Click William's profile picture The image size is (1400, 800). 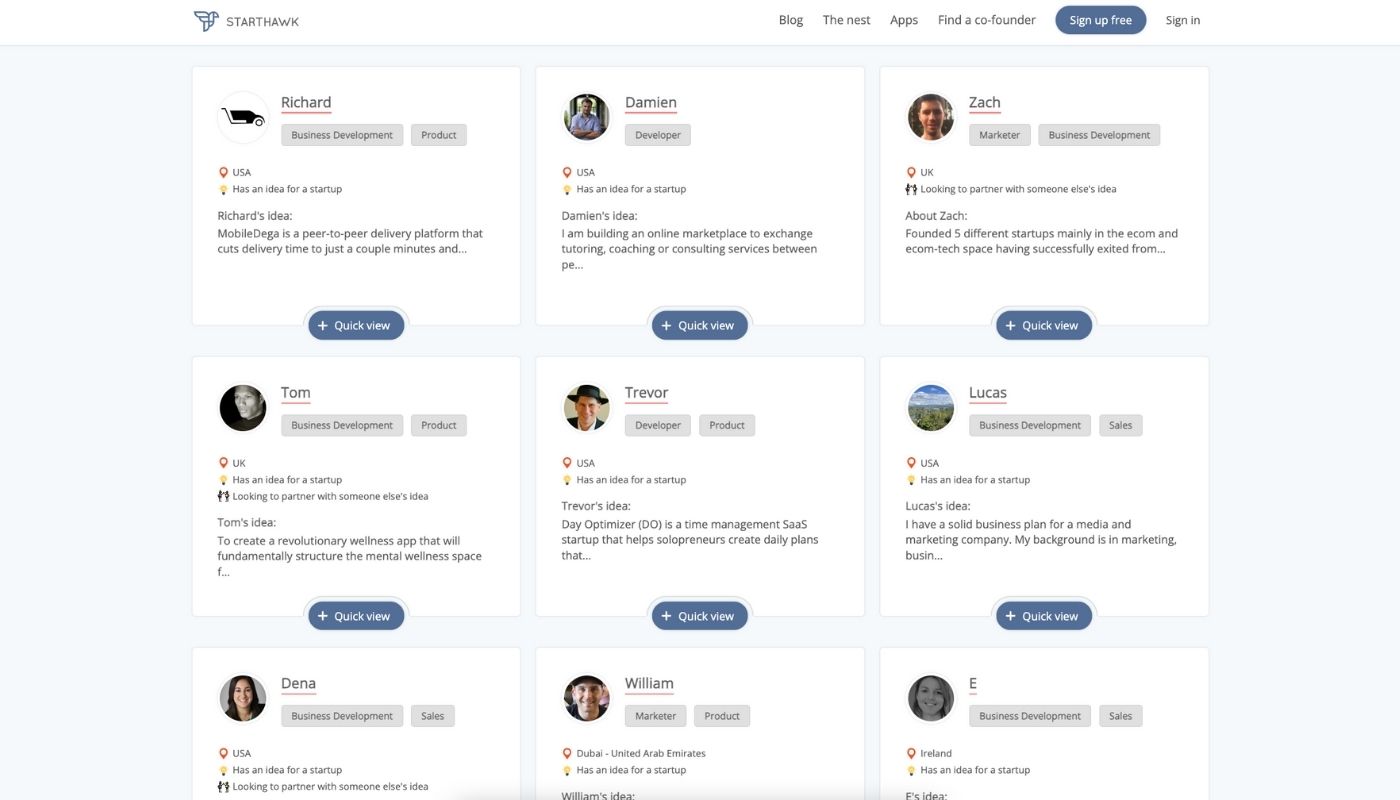[586, 698]
